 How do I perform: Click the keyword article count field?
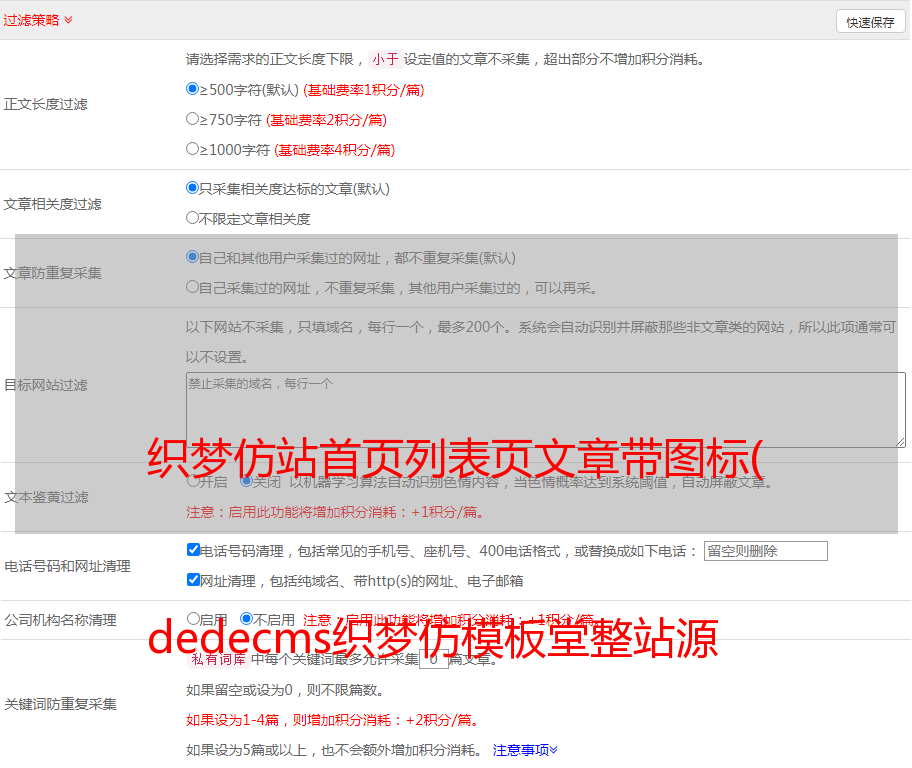tap(434, 659)
